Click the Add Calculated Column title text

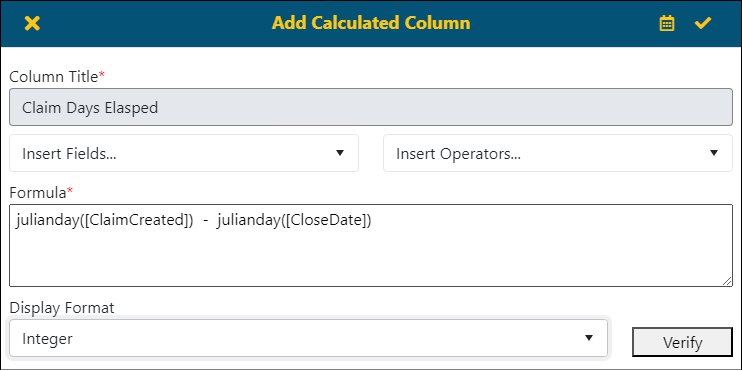pos(371,23)
